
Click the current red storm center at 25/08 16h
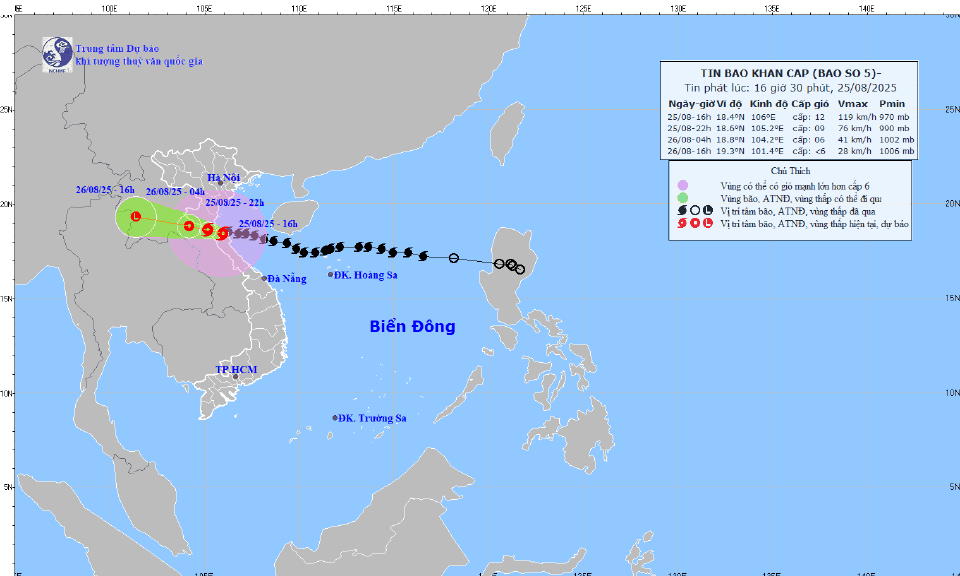coord(222,233)
